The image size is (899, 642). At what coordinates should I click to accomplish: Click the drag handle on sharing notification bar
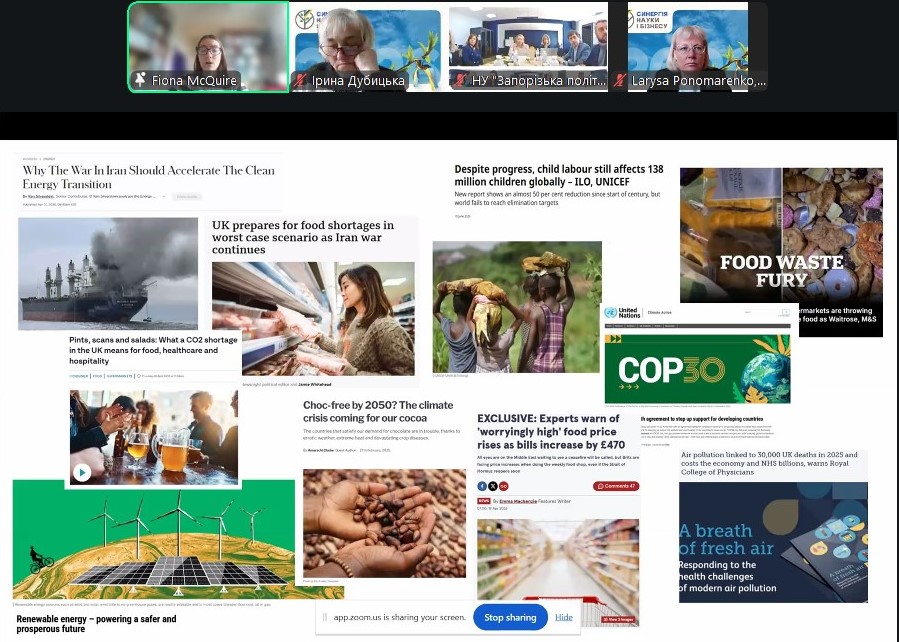[x=325, y=617]
